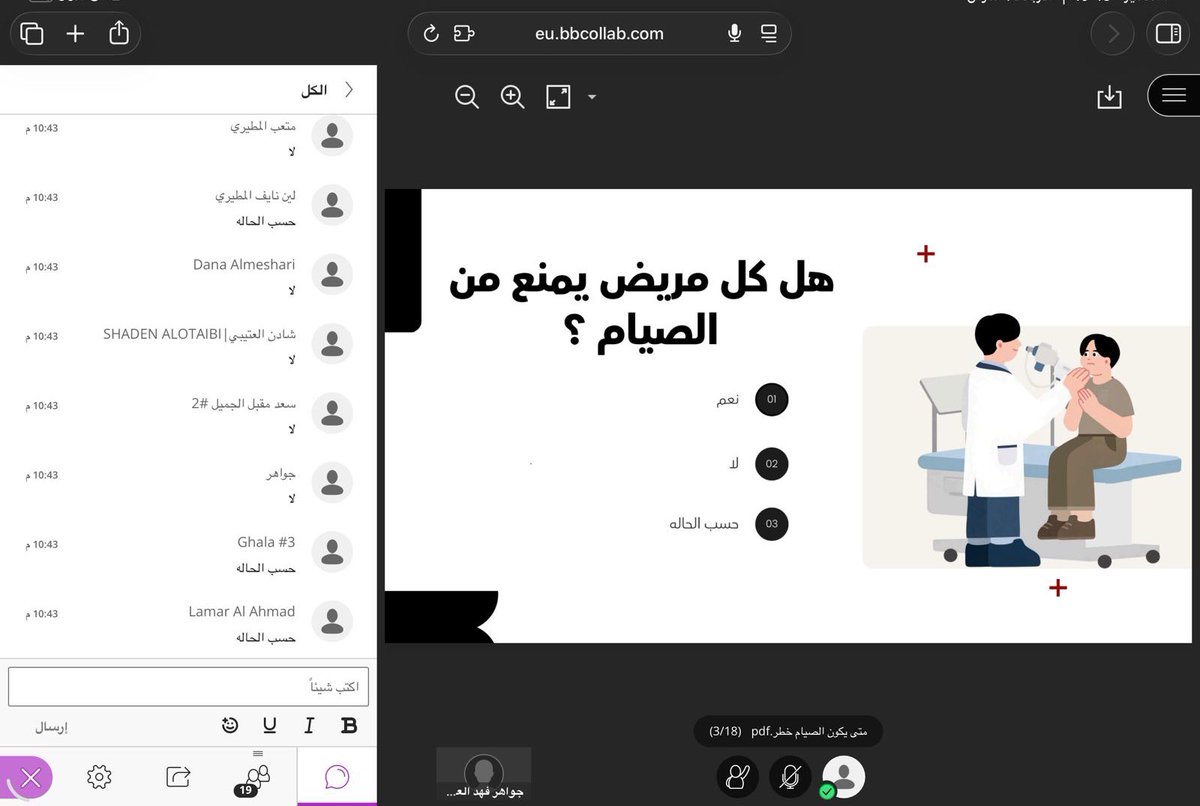
Task: Open the Safari tab overview icon
Action: [x=32, y=34]
